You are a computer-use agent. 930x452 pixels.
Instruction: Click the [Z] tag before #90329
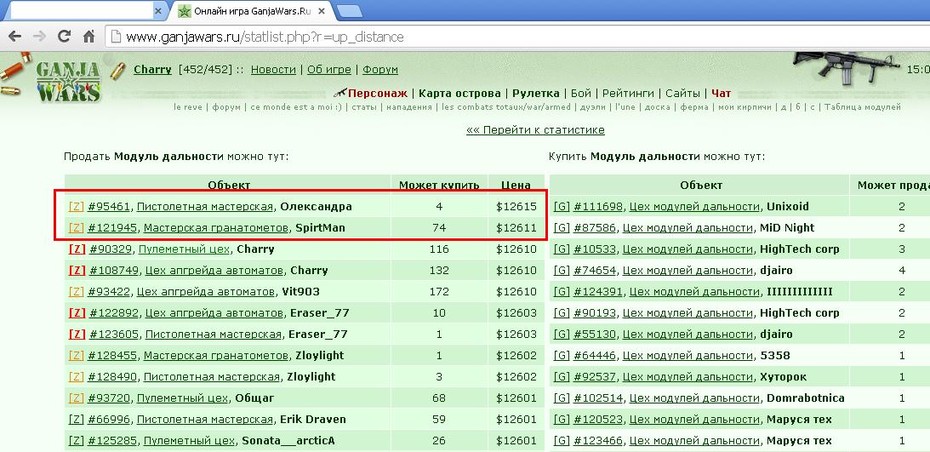coord(77,249)
